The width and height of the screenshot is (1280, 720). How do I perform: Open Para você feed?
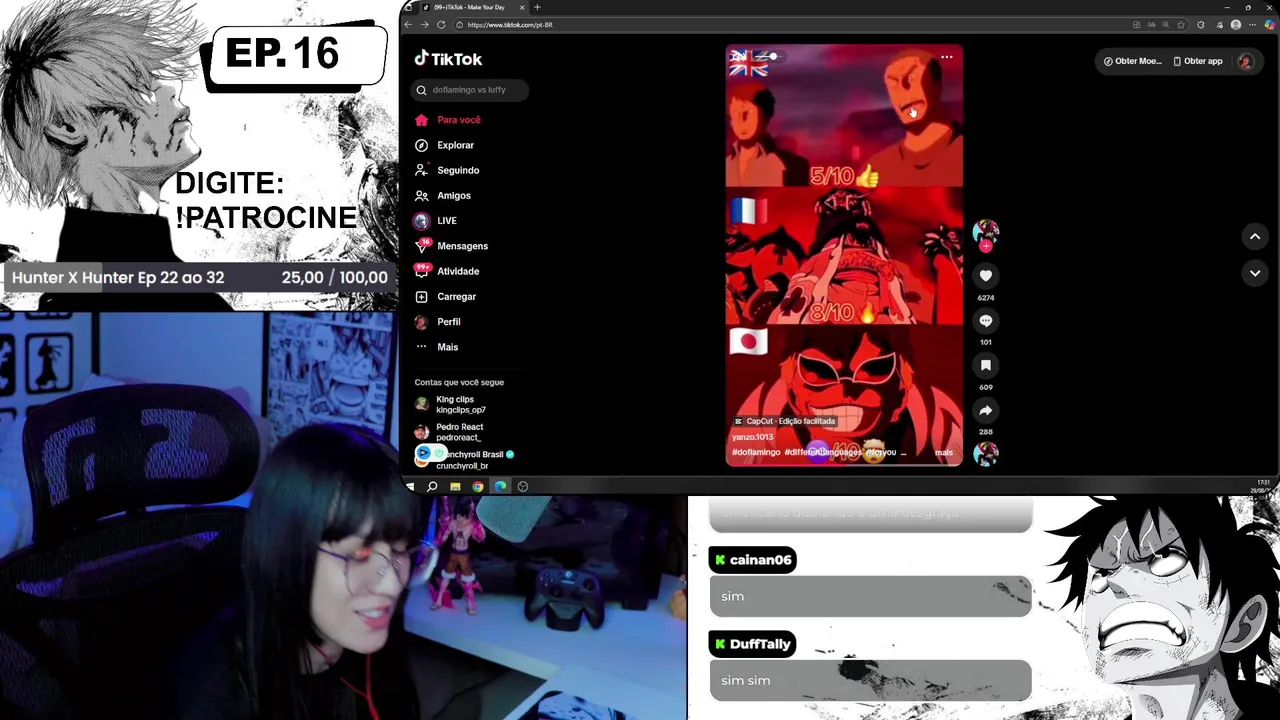(x=448, y=120)
